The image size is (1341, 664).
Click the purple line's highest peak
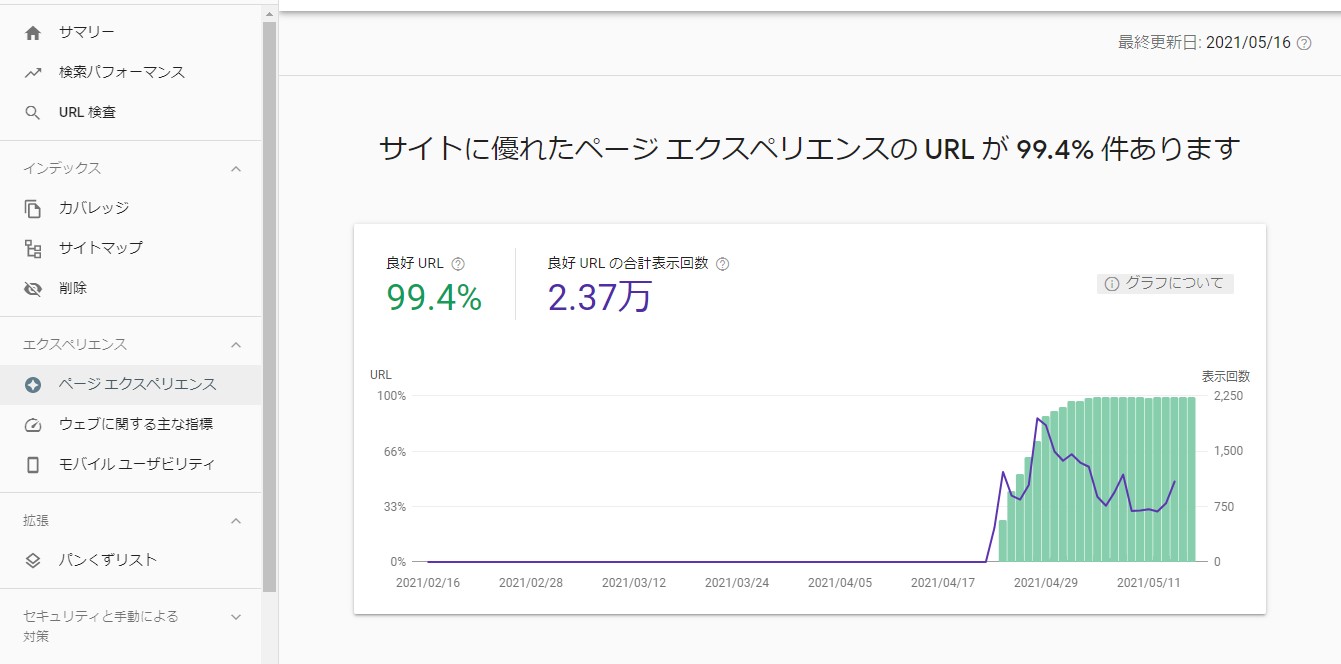(x=1037, y=419)
